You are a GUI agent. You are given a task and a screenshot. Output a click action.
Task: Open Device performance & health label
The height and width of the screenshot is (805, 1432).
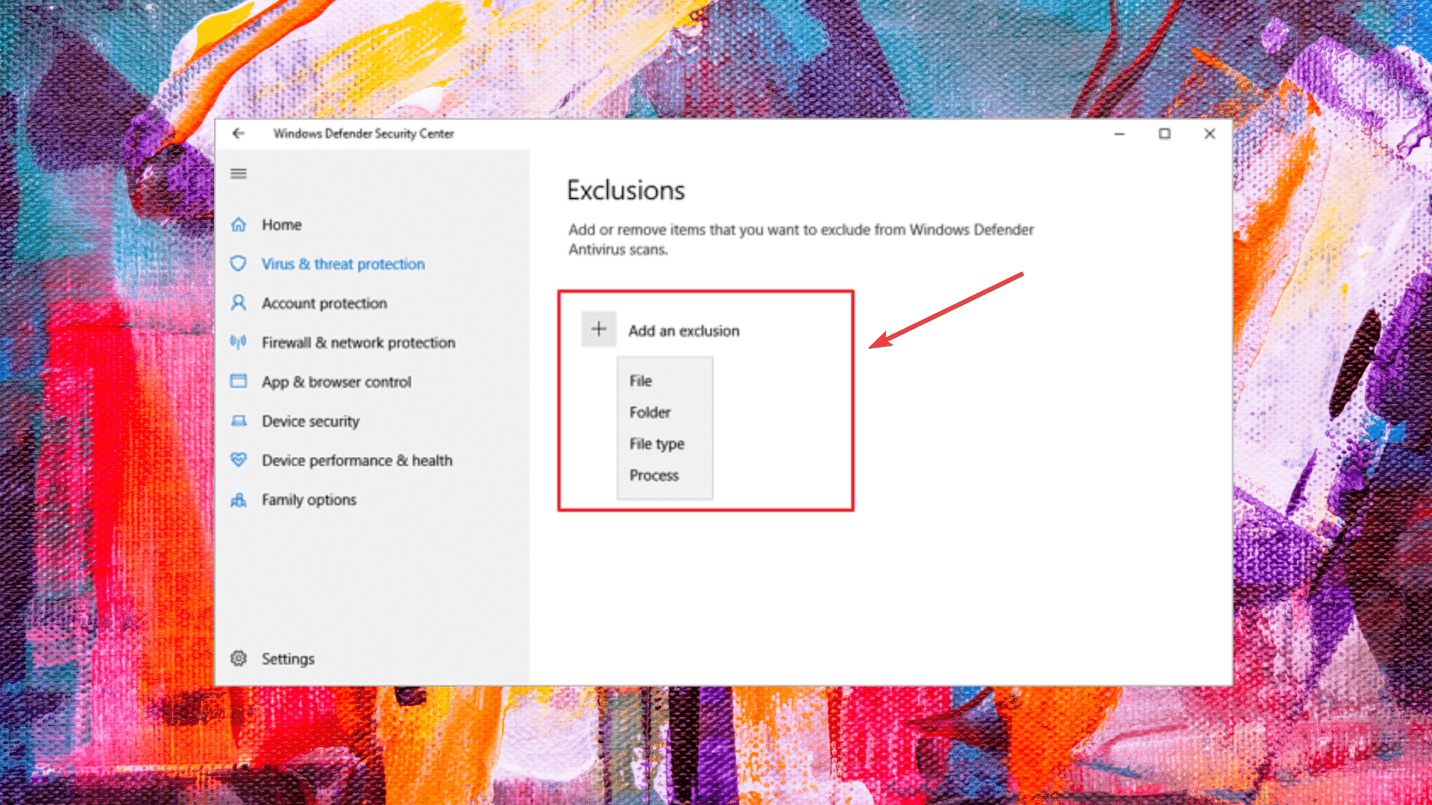[x=357, y=460]
